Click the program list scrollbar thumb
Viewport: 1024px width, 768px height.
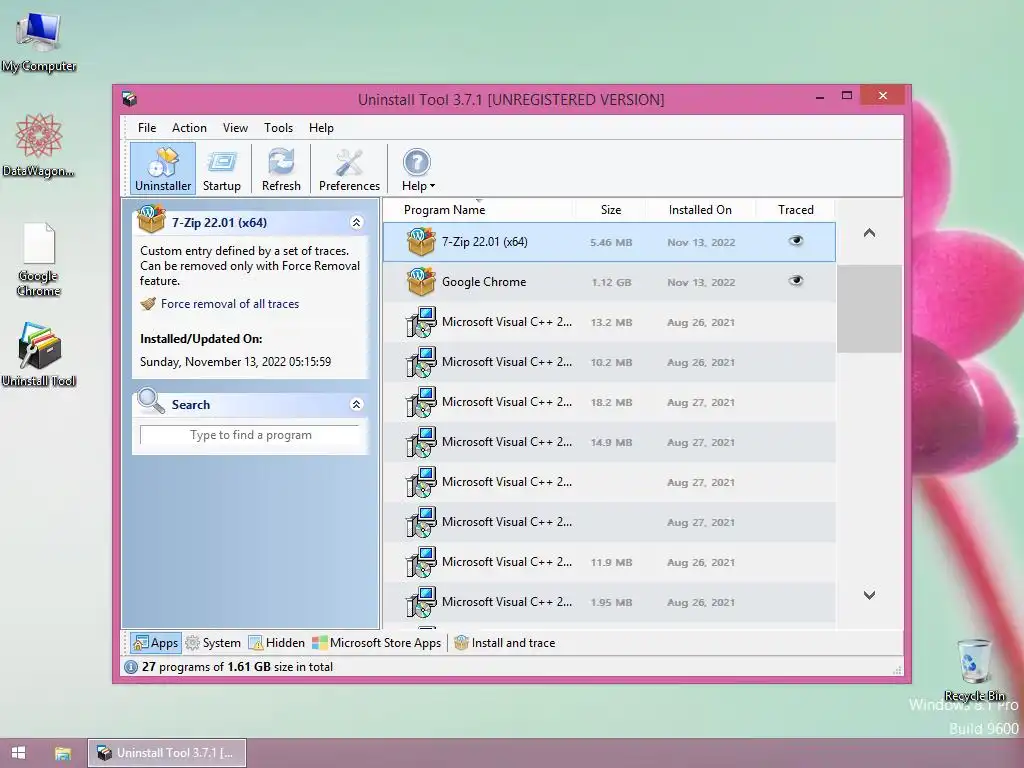click(x=869, y=308)
